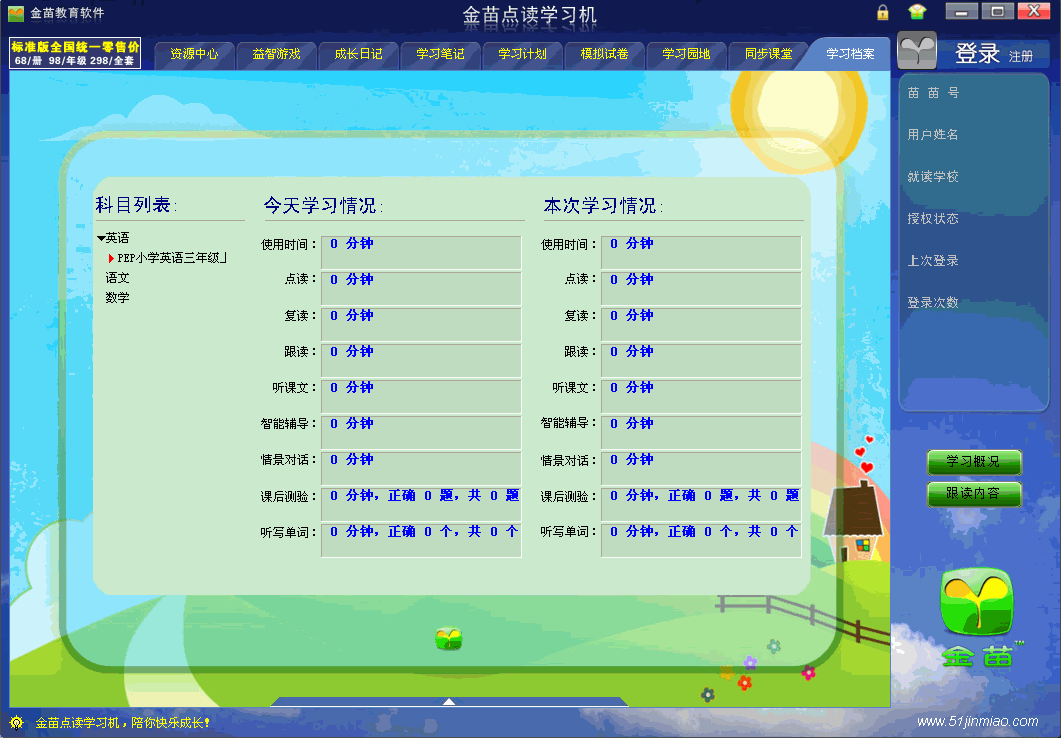Click the 学习概况 green button
Screen dimensions: 1061x738
click(x=973, y=462)
